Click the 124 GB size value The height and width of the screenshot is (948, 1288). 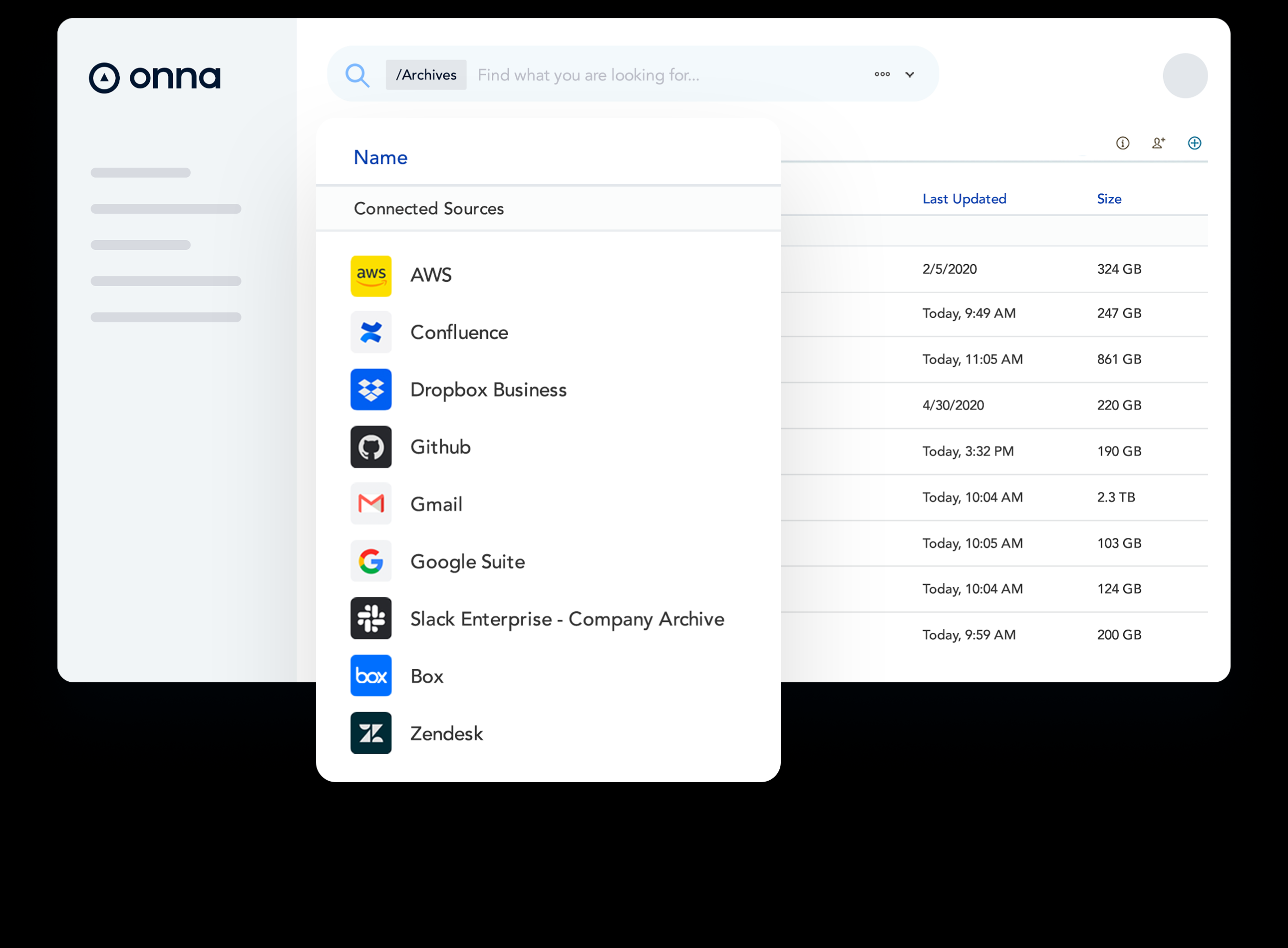coord(1119,589)
